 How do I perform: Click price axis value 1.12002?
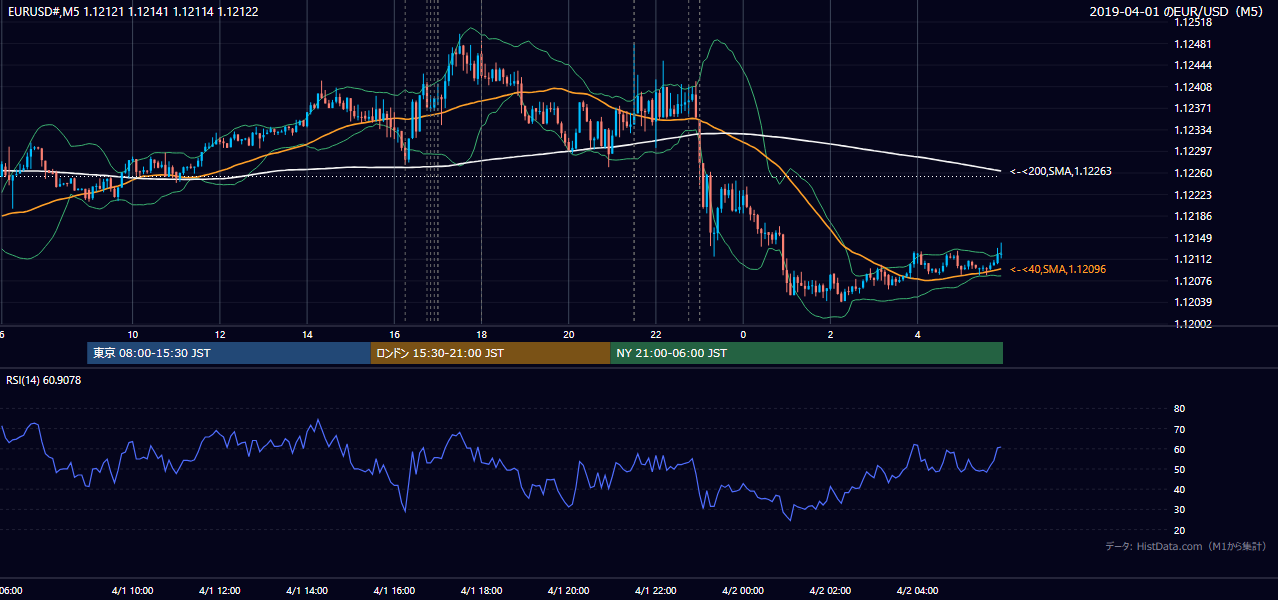1192,324
